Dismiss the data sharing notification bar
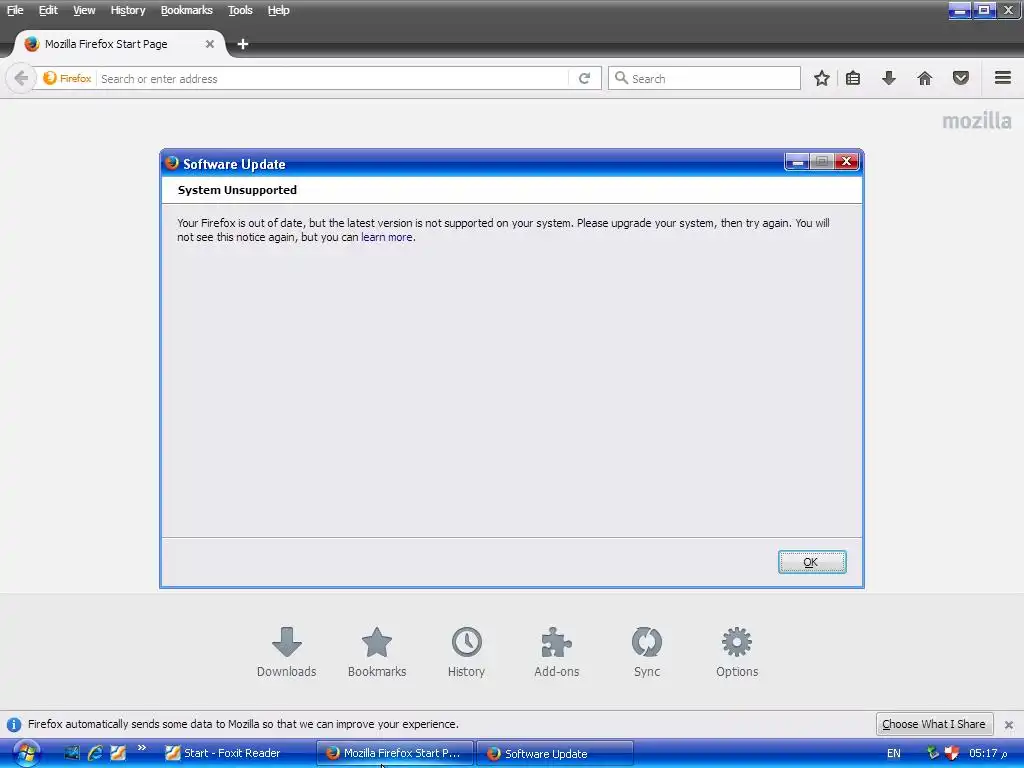1024x768 pixels. pyautogui.click(x=1008, y=725)
